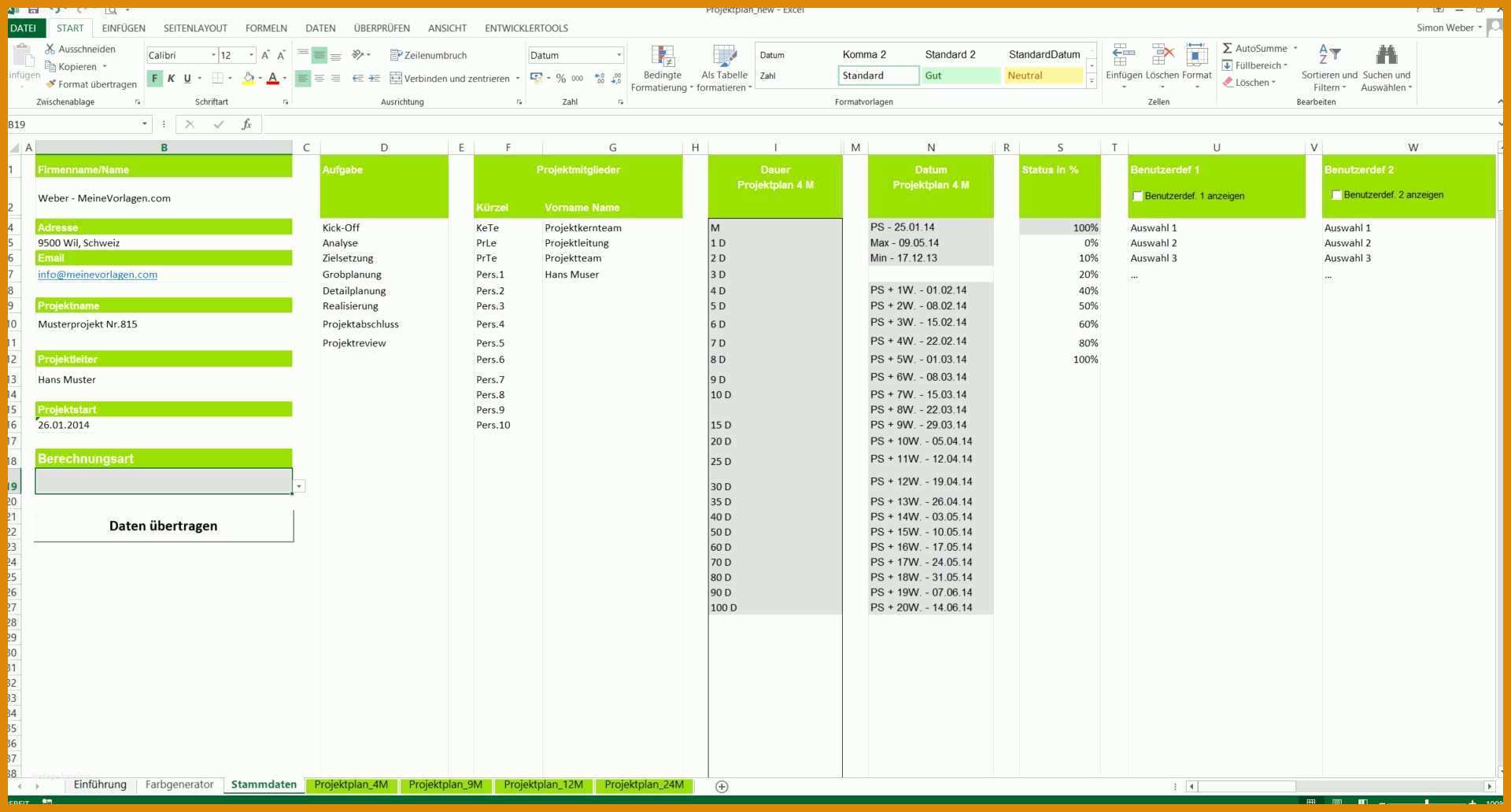The height and width of the screenshot is (812, 1511).
Task: Select the cell with 26.01.2014
Action: pos(164,425)
